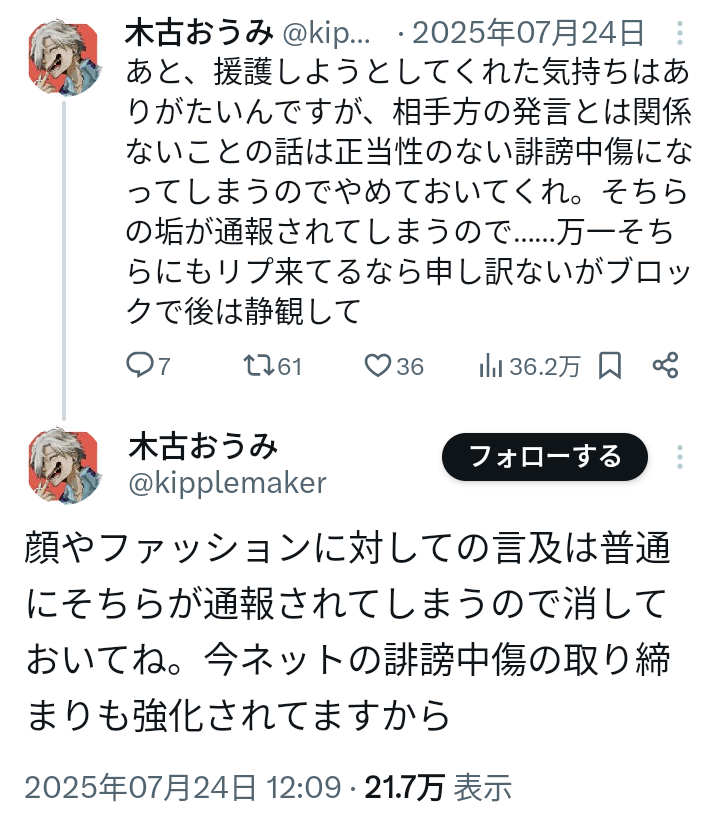715x824 pixels.
Task: Like the first tweet with heart icon
Action: pyautogui.click(x=377, y=367)
